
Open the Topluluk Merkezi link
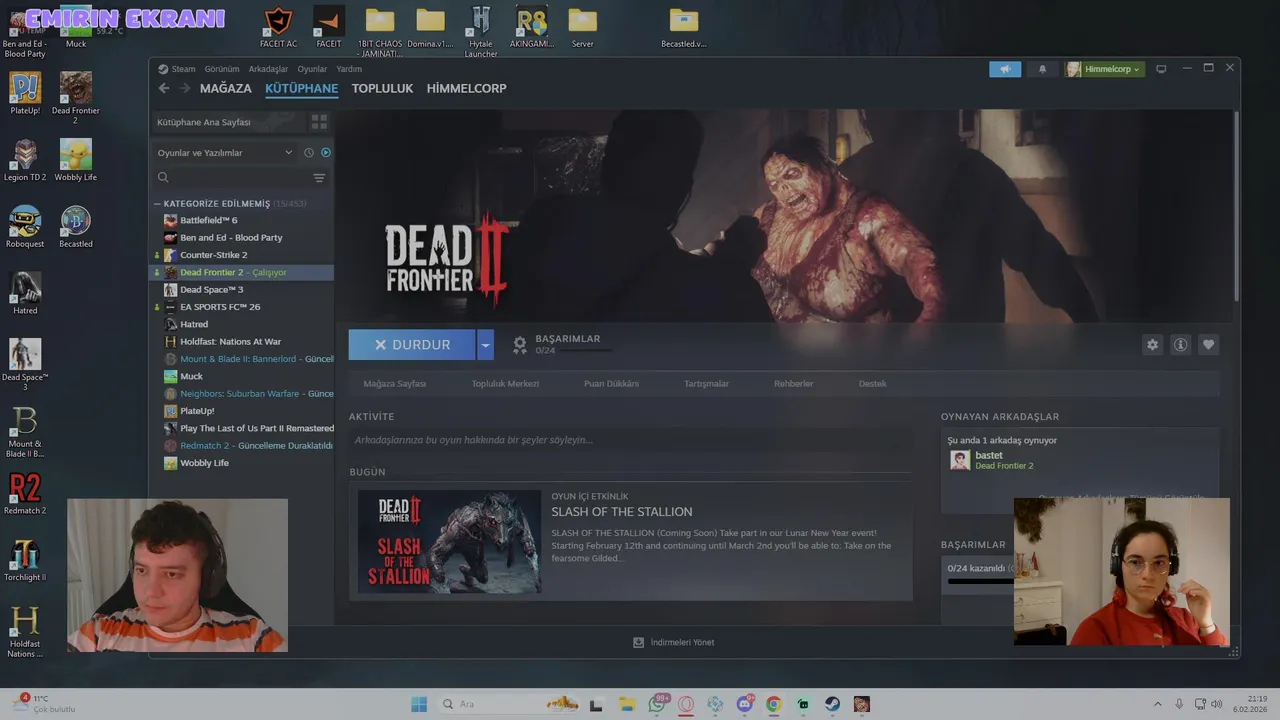point(505,384)
